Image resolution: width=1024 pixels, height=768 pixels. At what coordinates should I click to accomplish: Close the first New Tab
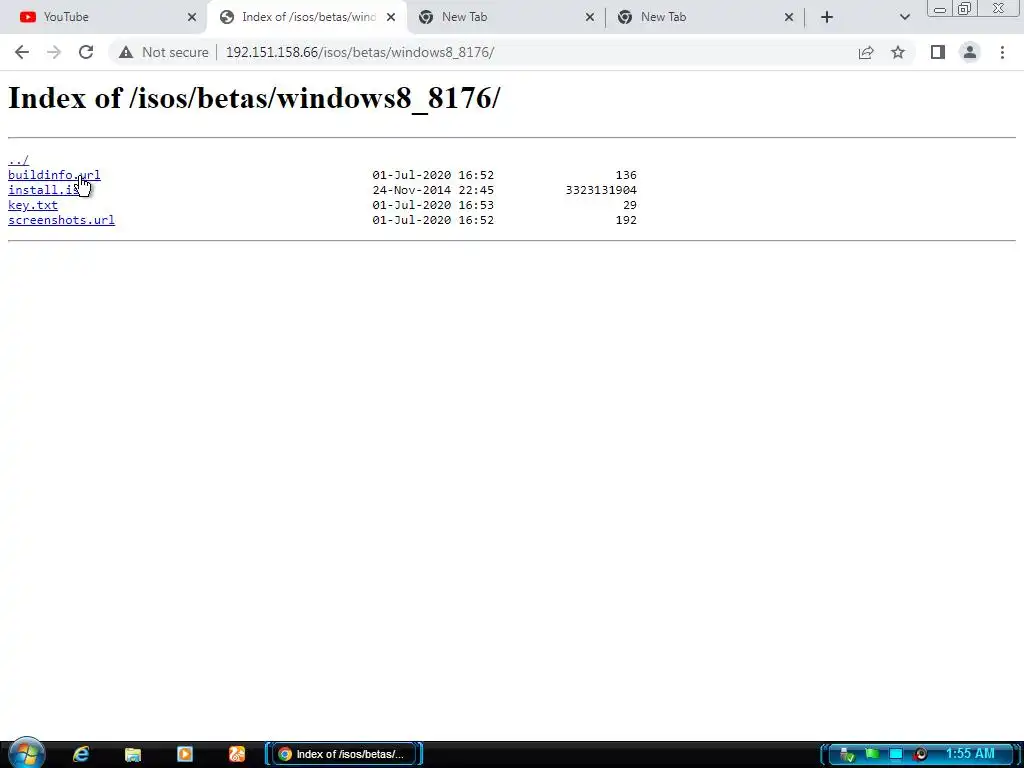tap(590, 17)
